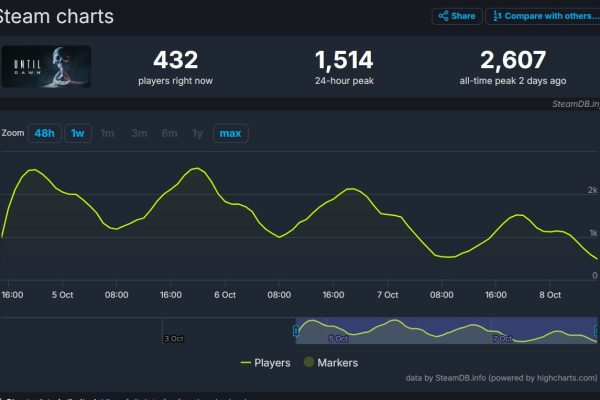600x400 pixels.
Task: Click the share icon in Share button
Action: pos(443,16)
